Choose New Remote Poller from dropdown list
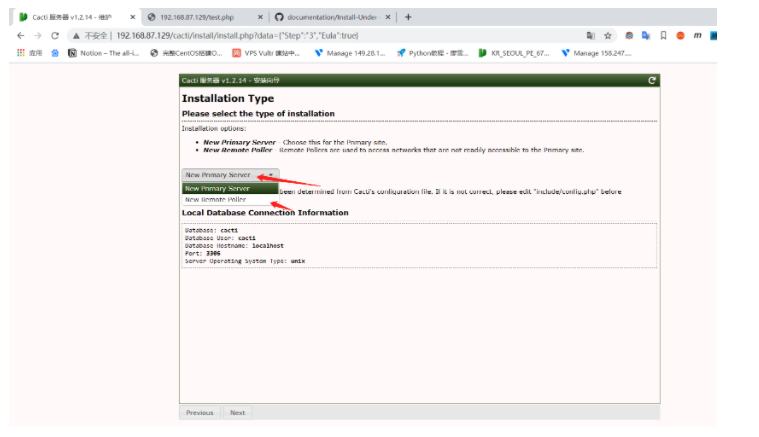 click(215, 199)
